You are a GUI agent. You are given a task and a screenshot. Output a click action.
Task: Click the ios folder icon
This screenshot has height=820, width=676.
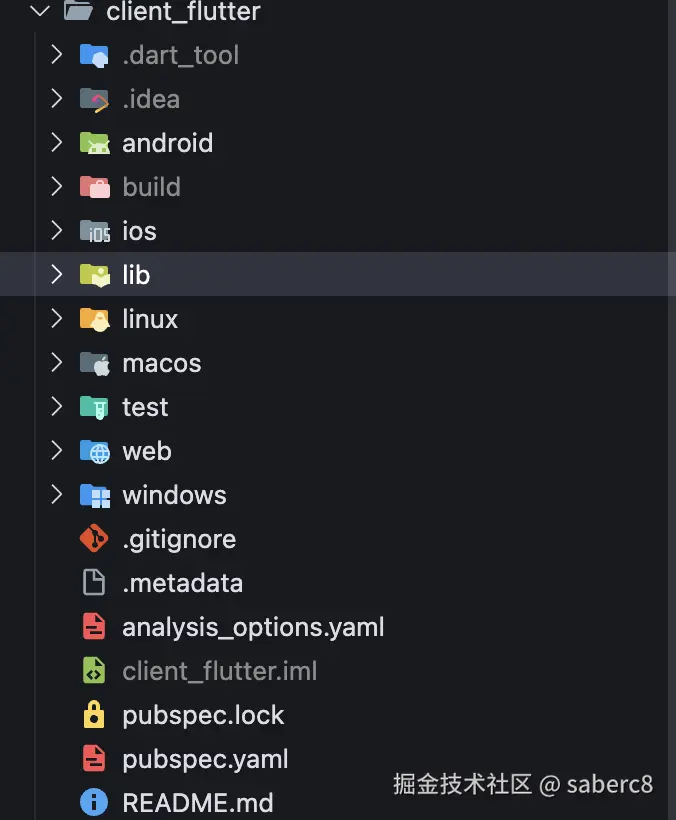click(x=94, y=231)
